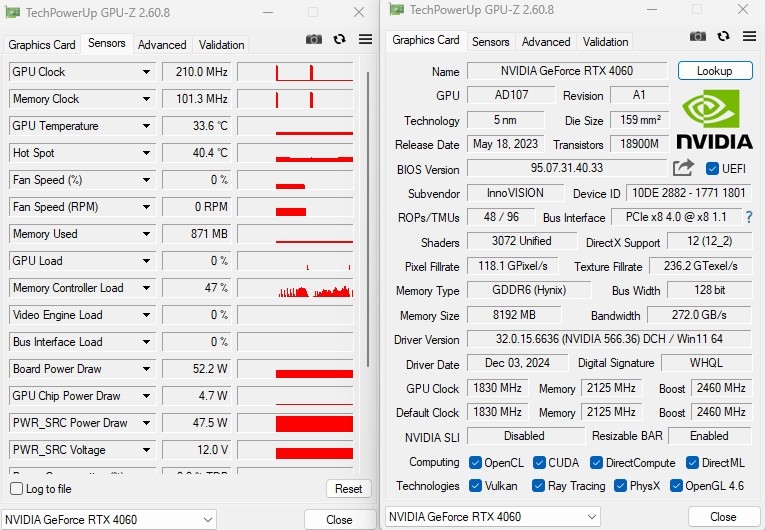Click the NVIDIA logo image
765x530 pixels.
(x=714, y=120)
